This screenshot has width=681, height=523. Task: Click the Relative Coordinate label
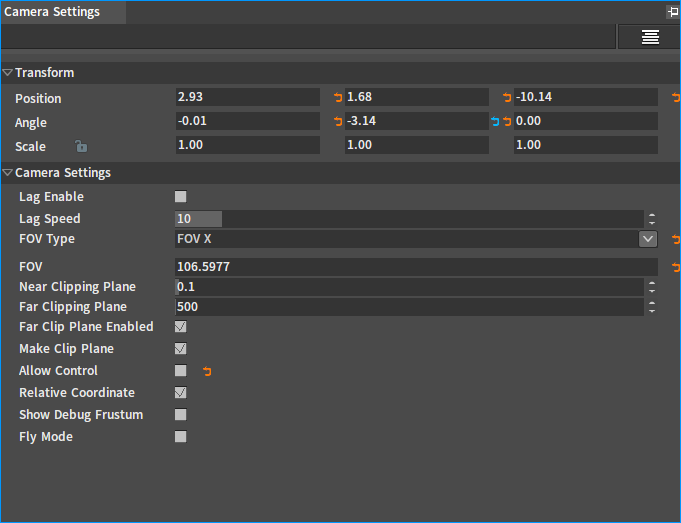pyautogui.click(x=77, y=393)
